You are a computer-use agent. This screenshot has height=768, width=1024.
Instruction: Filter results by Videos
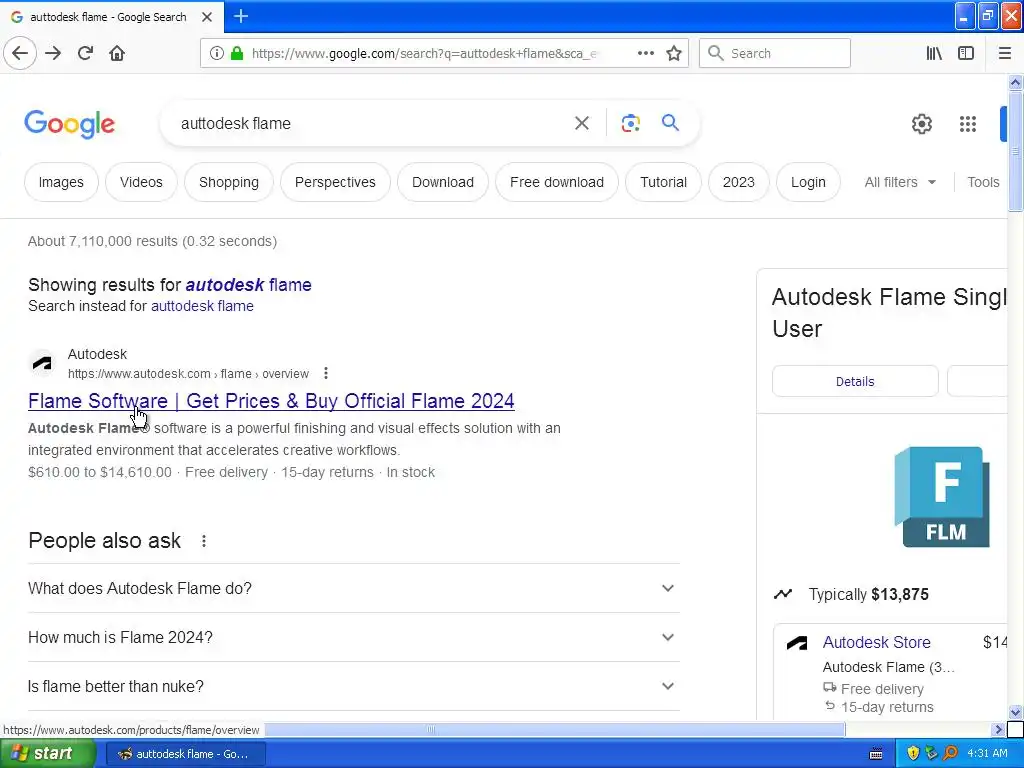(x=141, y=182)
